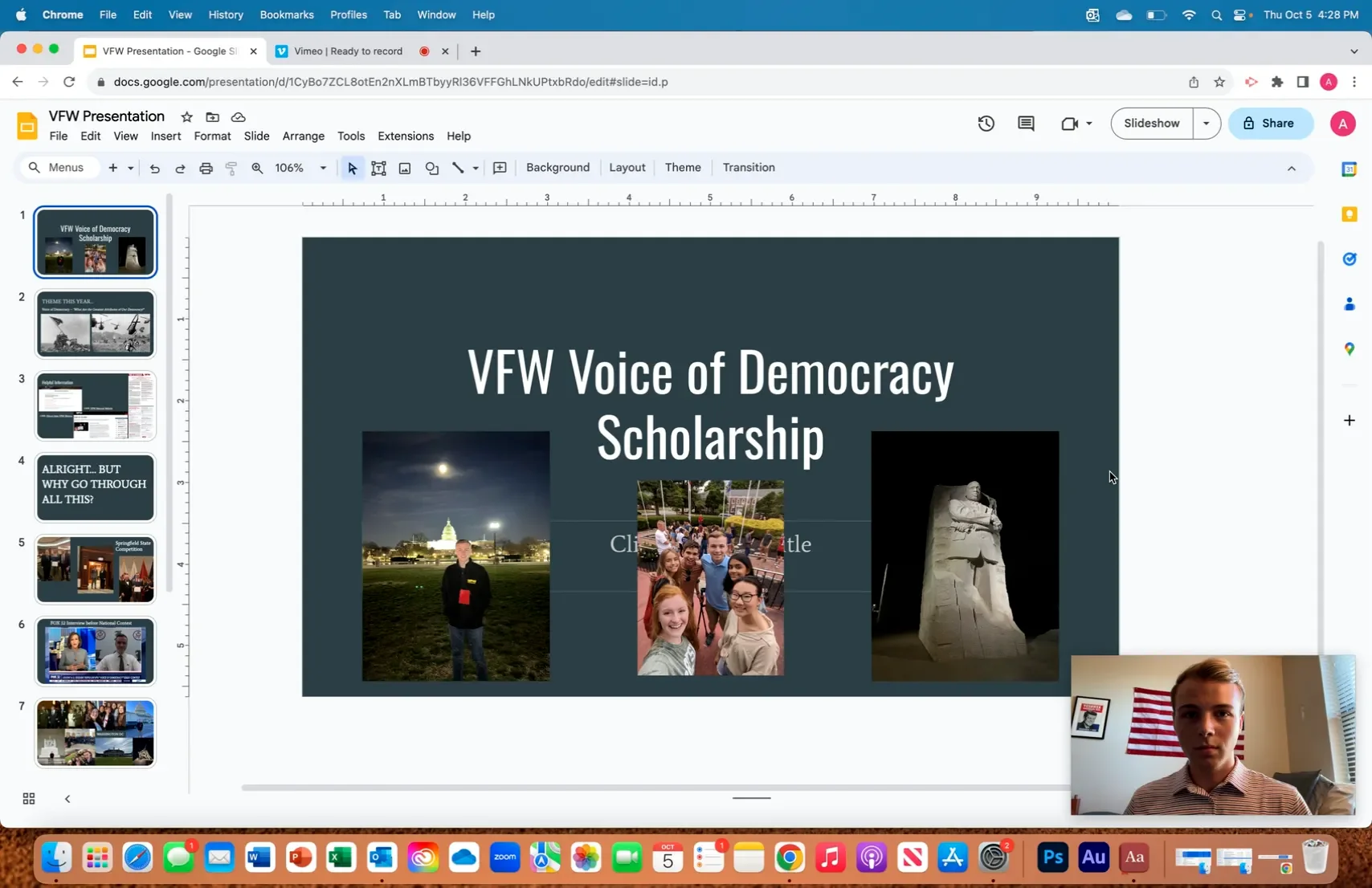Open the Arrange menu

coord(303,136)
